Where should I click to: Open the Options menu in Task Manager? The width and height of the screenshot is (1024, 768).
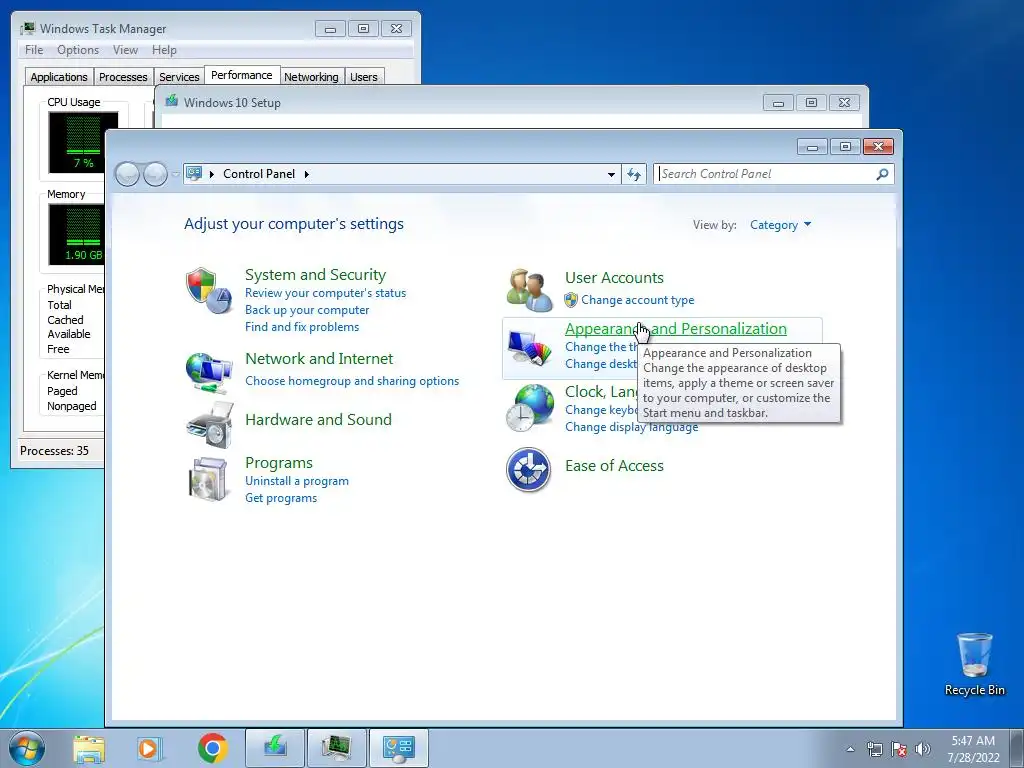point(78,50)
